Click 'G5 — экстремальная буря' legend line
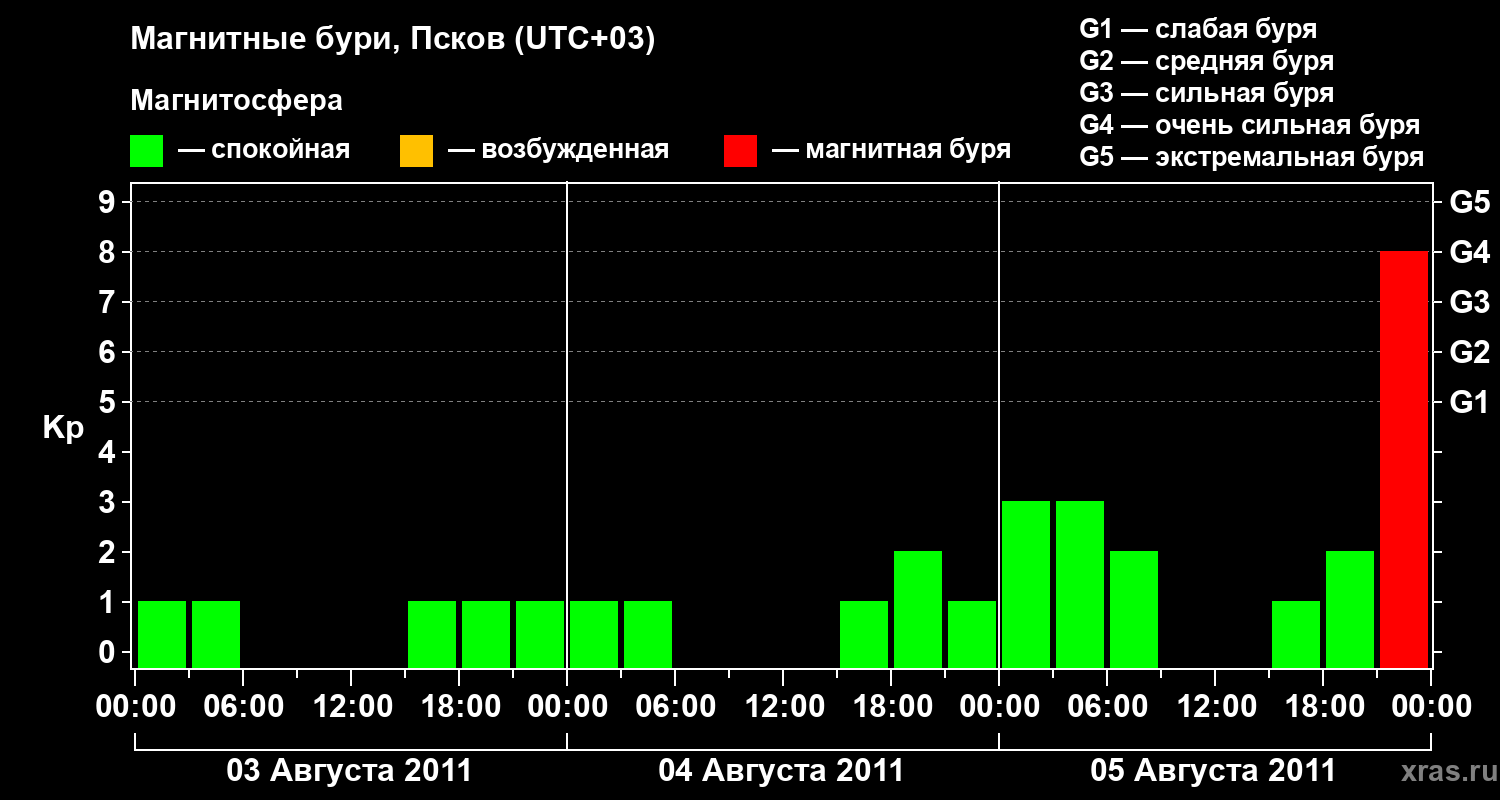1500x800 pixels. click(1252, 157)
